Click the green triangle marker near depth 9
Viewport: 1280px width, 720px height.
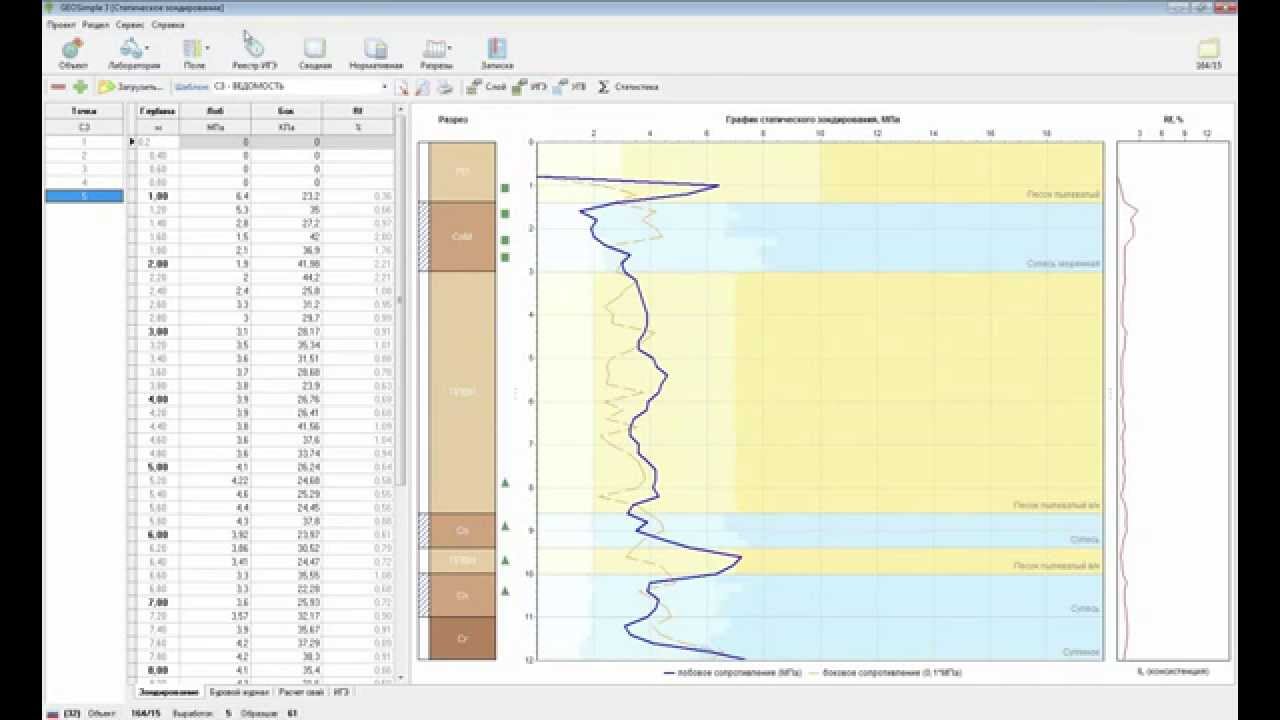pyautogui.click(x=505, y=526)
